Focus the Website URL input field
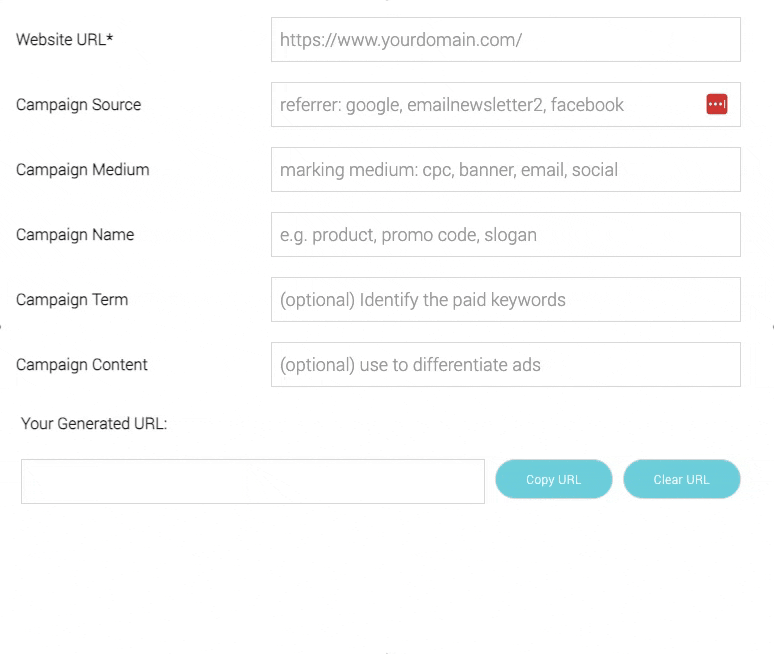This screenshot has width=774, height=654. (505, 40)
